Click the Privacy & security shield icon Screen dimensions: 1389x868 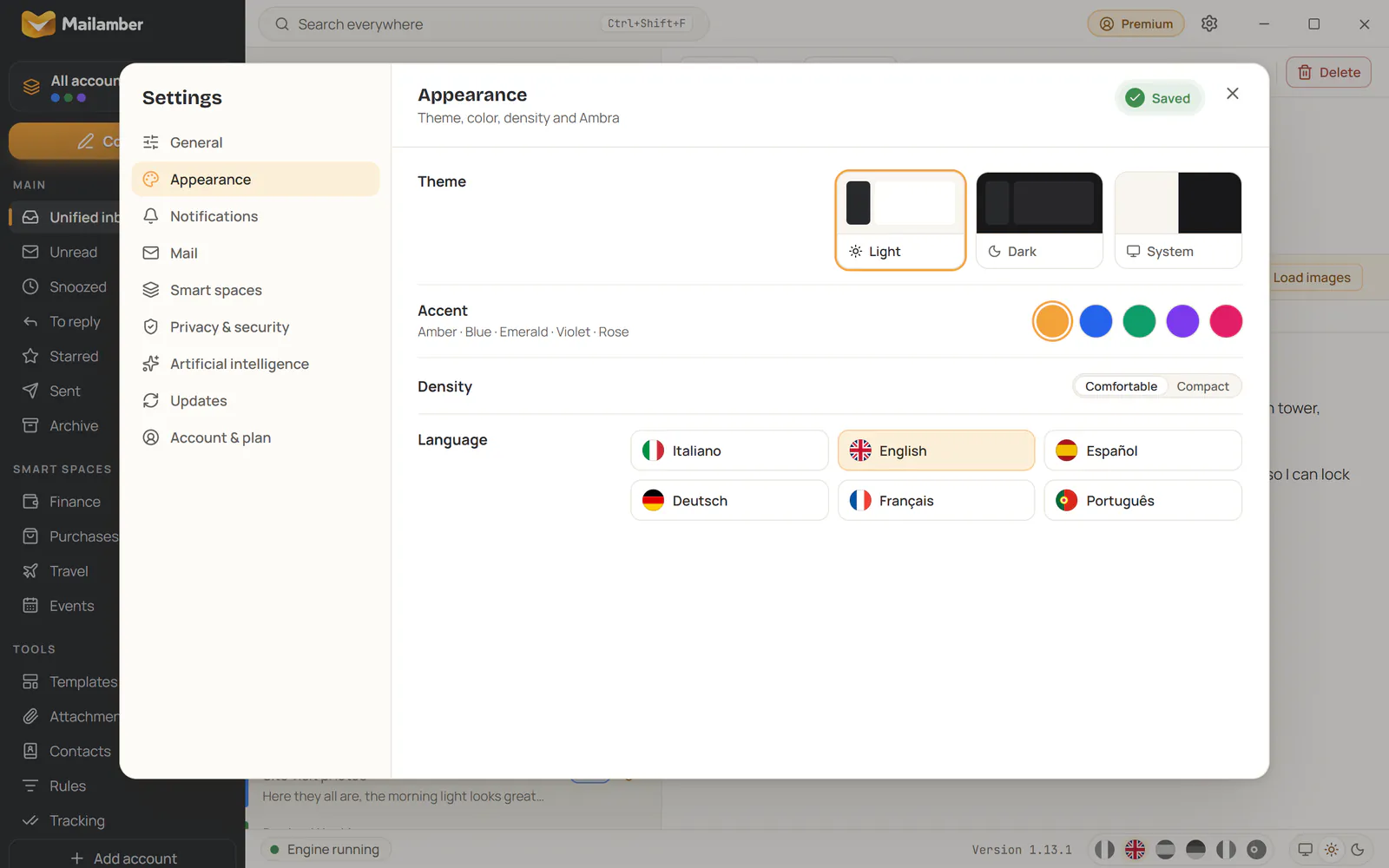click(x=151, y=327)
